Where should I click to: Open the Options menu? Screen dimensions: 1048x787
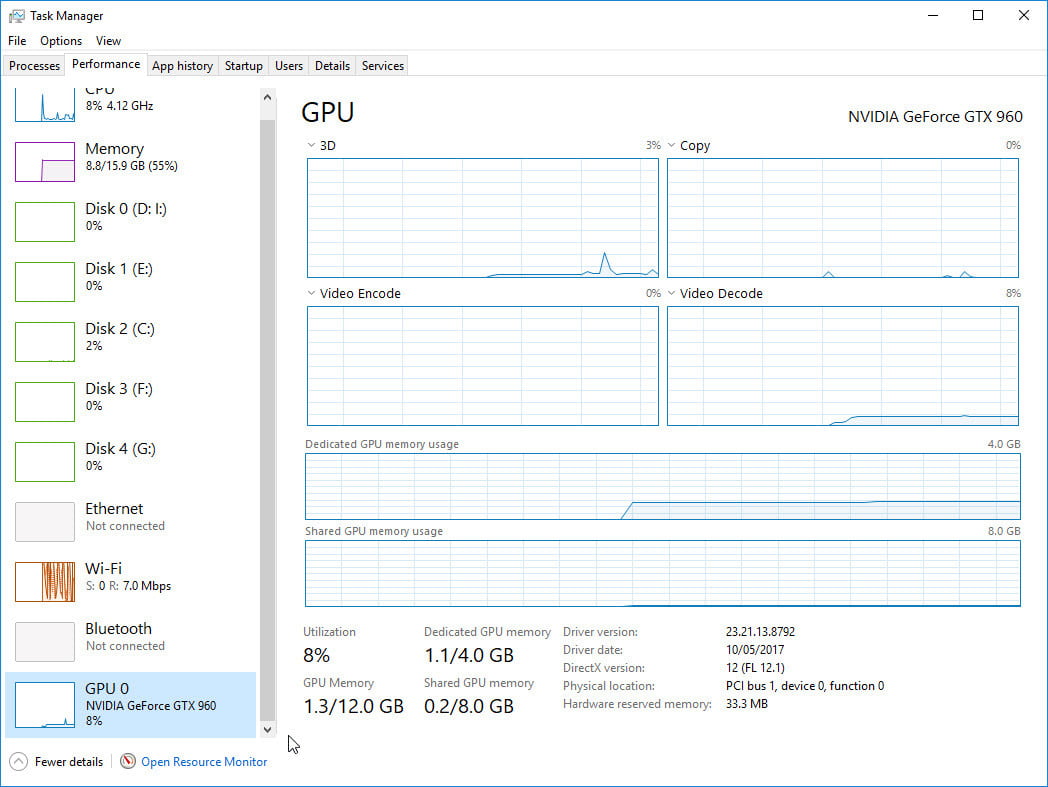pos(61,41)
